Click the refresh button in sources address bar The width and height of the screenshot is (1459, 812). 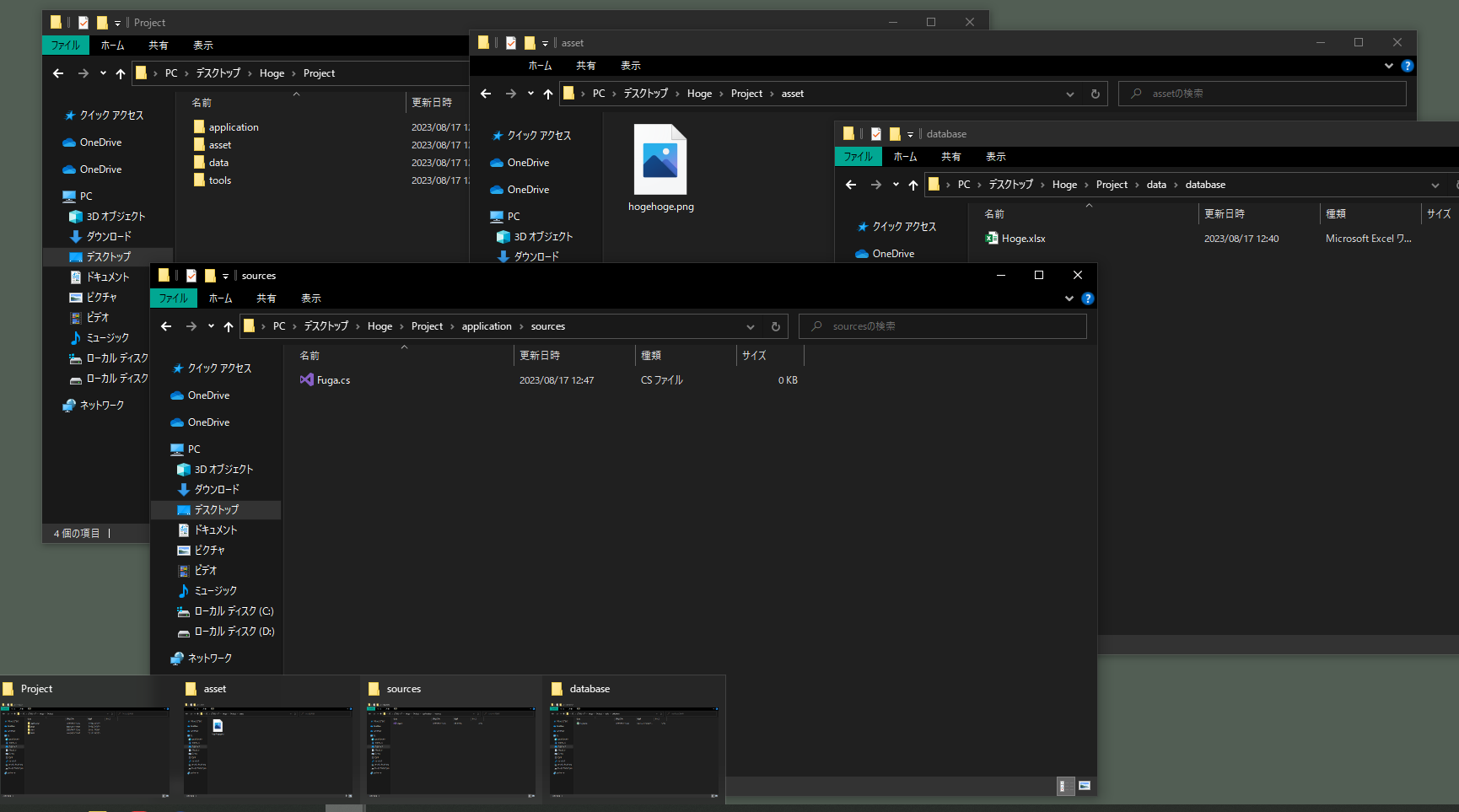(776, 327)
